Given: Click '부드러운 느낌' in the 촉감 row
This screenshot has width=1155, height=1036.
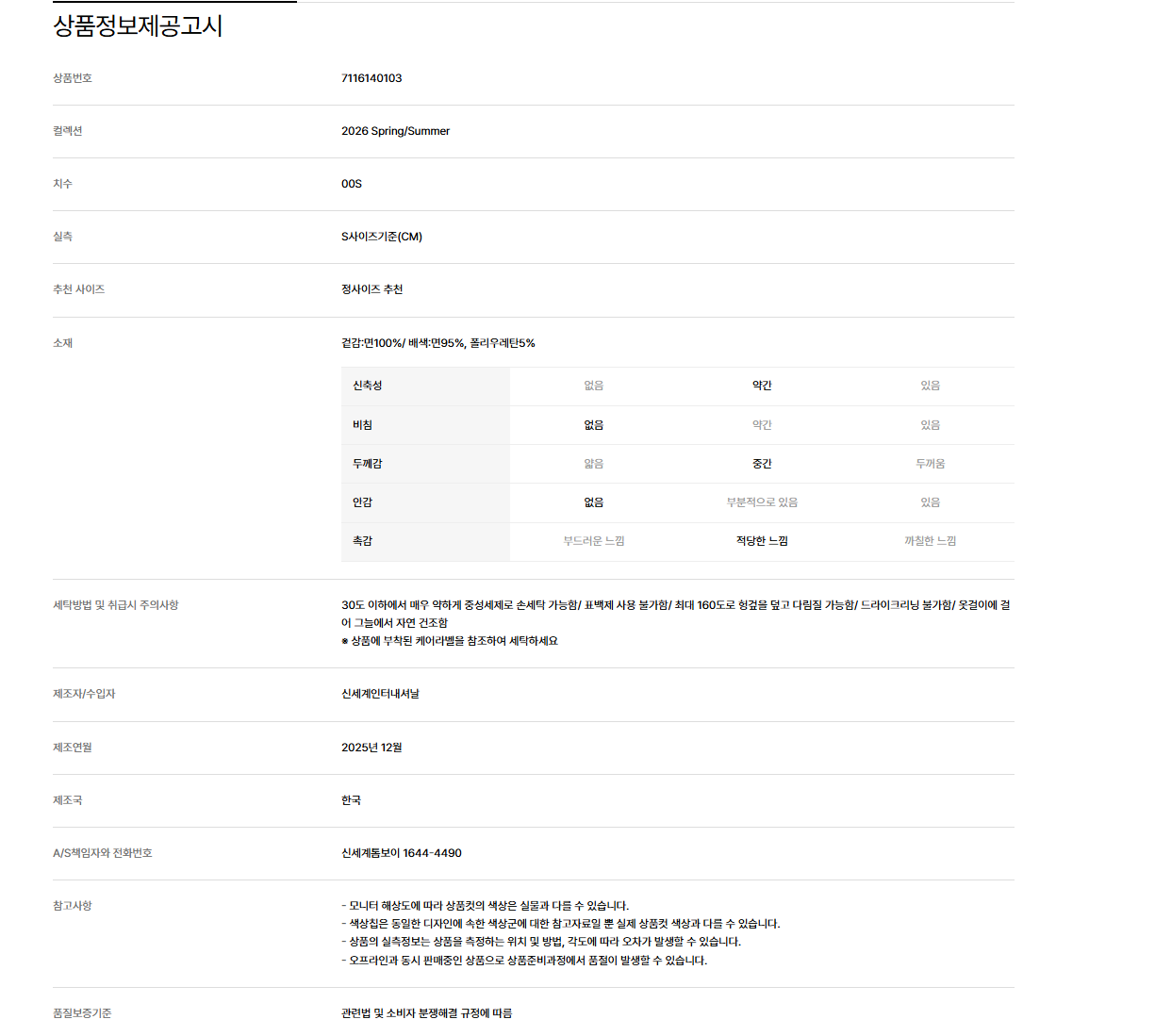Looking at the screenshot, I should pos(593,541).
